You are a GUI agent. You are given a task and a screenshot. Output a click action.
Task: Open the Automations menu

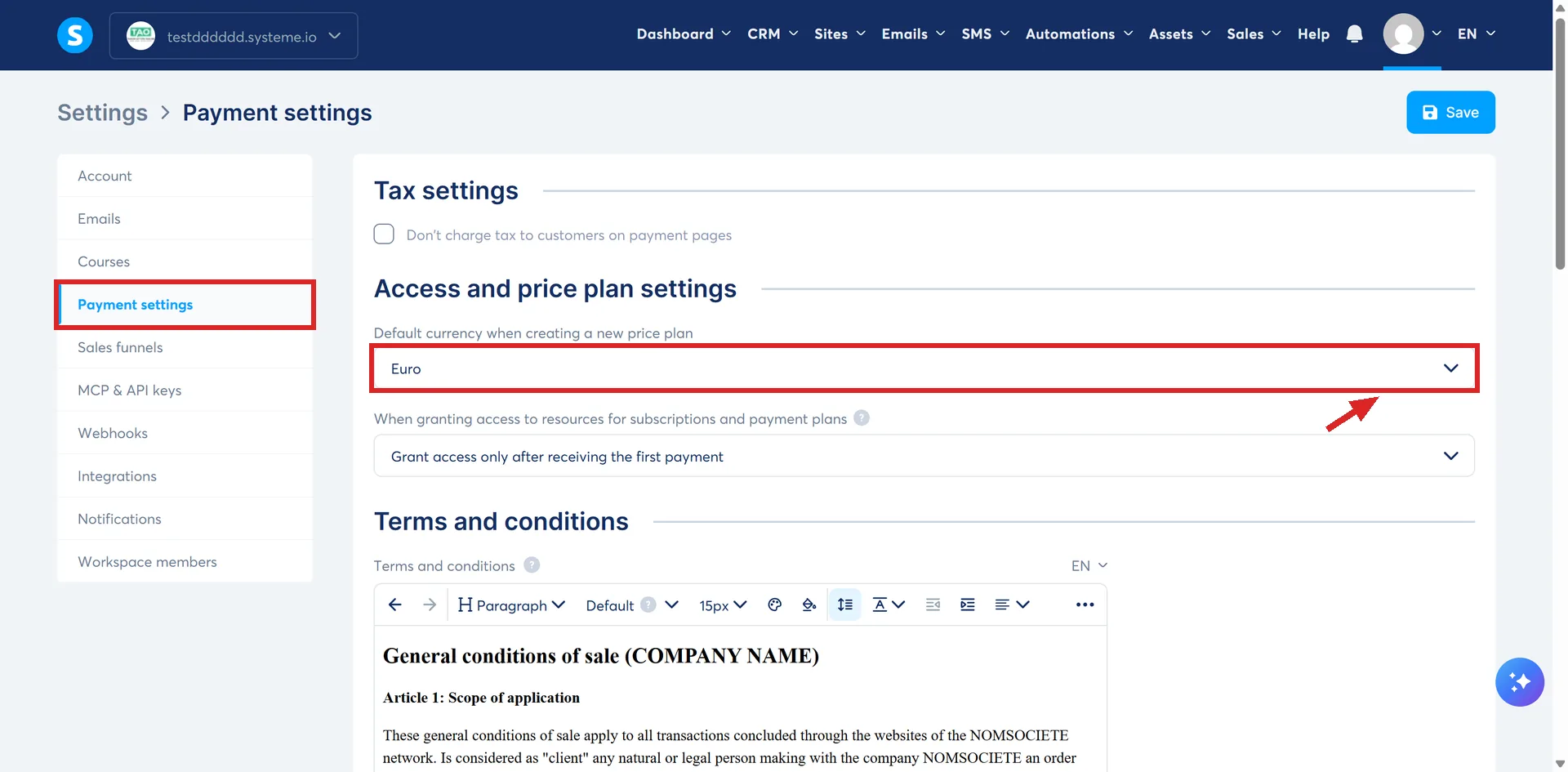pos(1079,33)
